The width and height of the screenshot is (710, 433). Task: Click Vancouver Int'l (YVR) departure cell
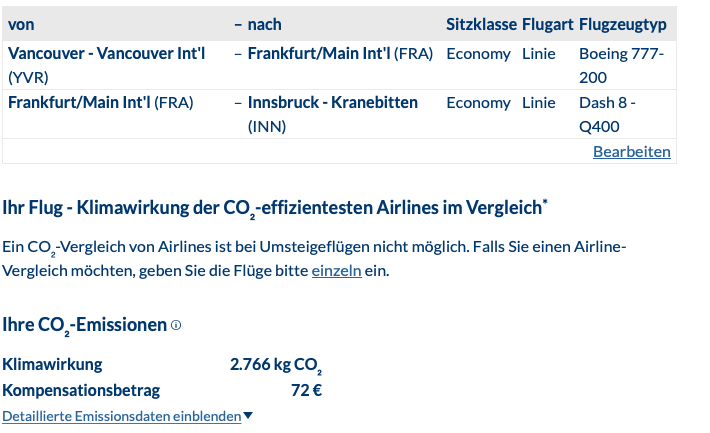pyautogui.click(x=106, y=65)
